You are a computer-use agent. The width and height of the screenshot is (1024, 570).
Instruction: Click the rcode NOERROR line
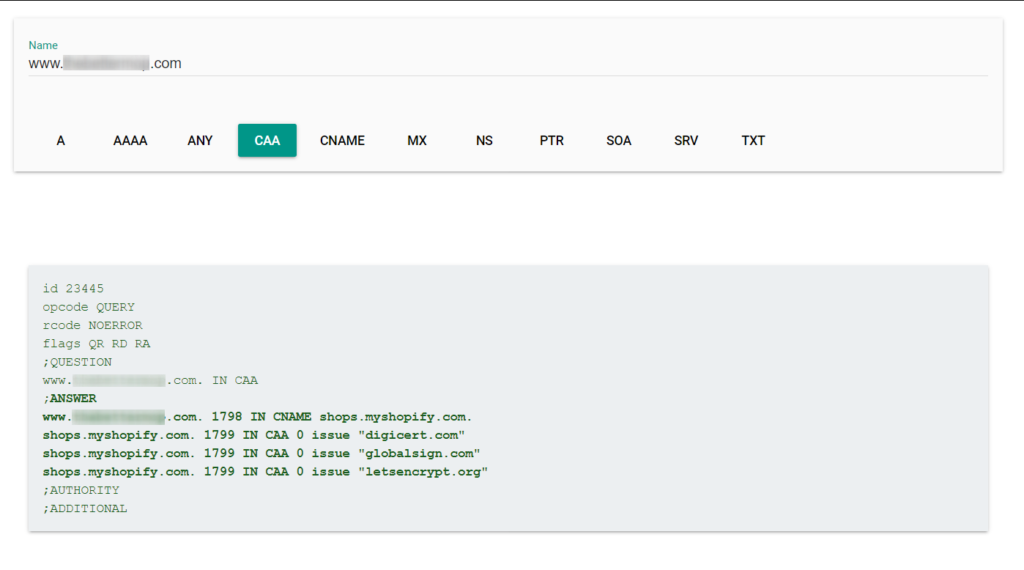[x=92, y=326]
